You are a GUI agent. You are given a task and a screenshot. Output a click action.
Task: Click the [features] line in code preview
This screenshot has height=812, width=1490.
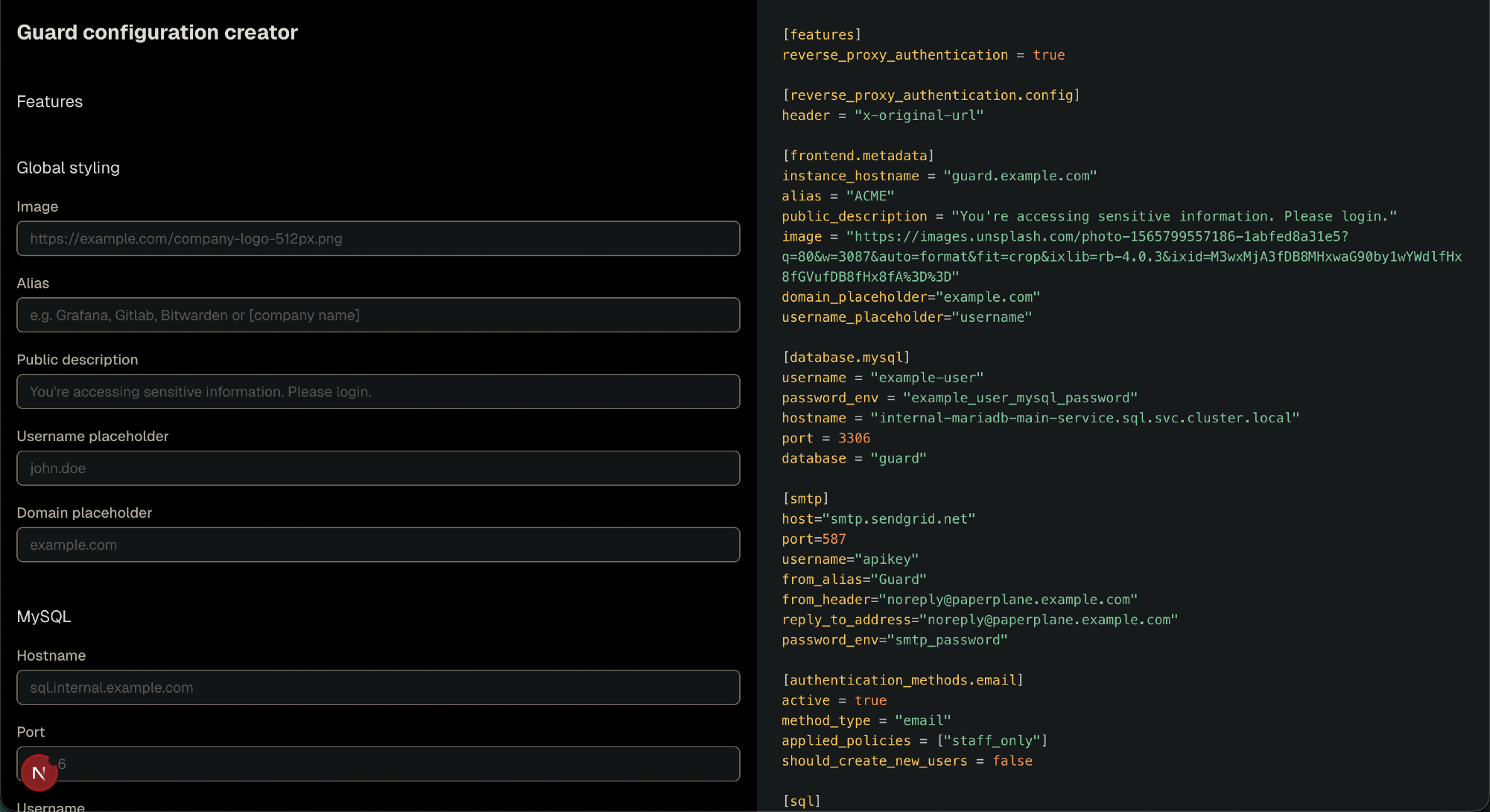[822, 35]
